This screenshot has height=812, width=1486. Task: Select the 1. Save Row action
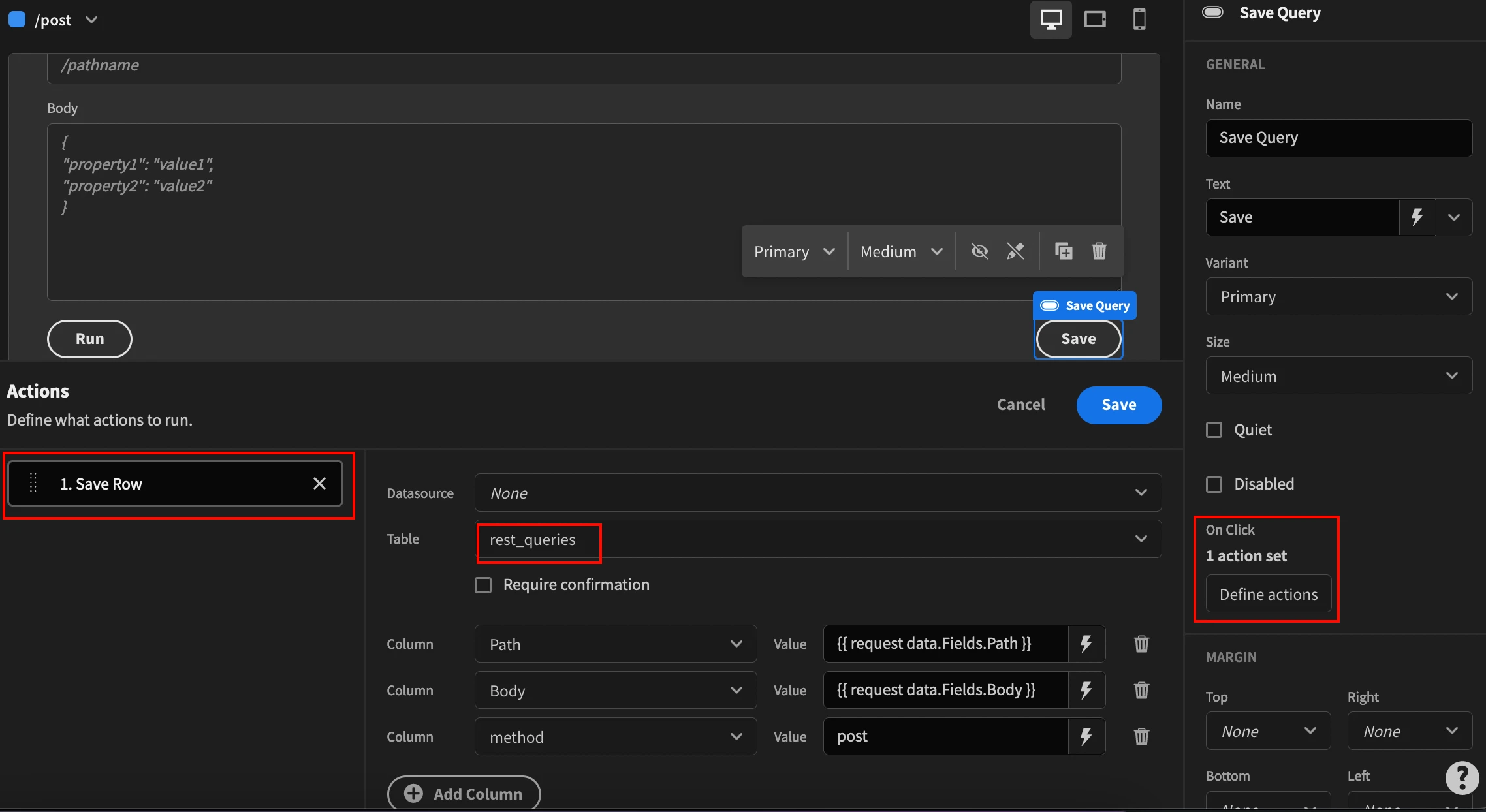pyautogui.click(x=175, y=484)
